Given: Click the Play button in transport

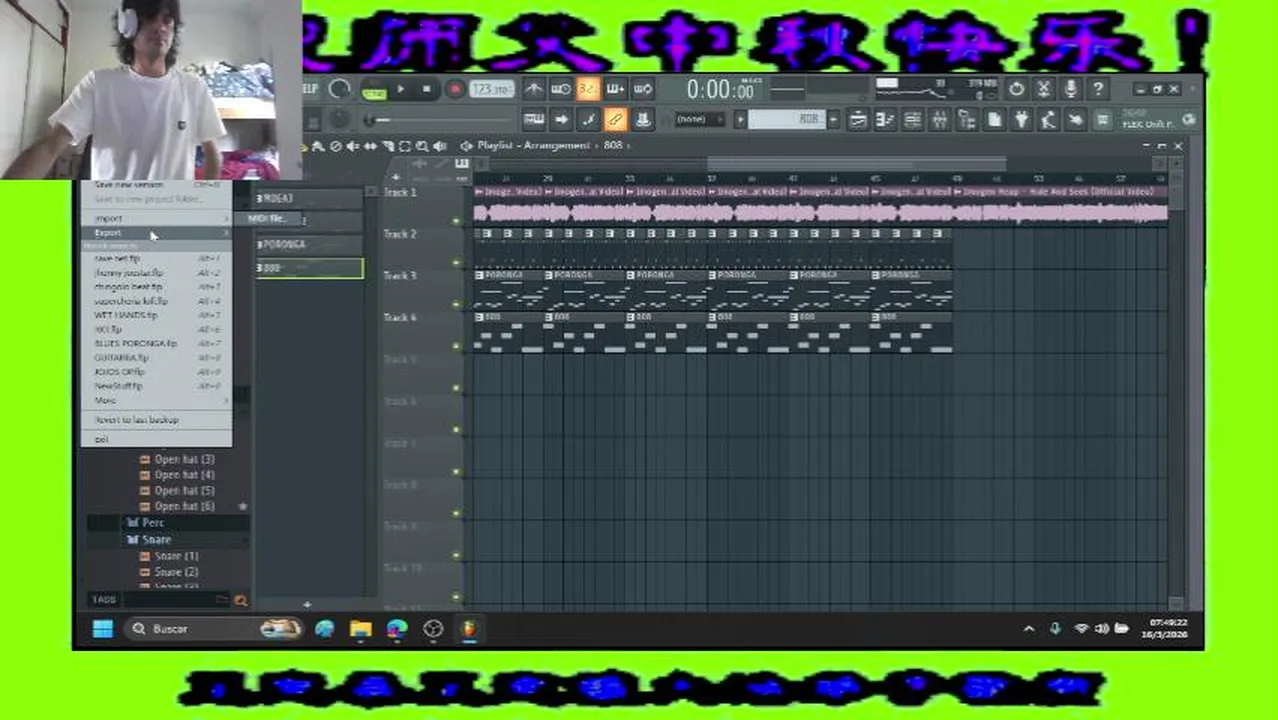Looking at the screenshot, I should [400, 90].
